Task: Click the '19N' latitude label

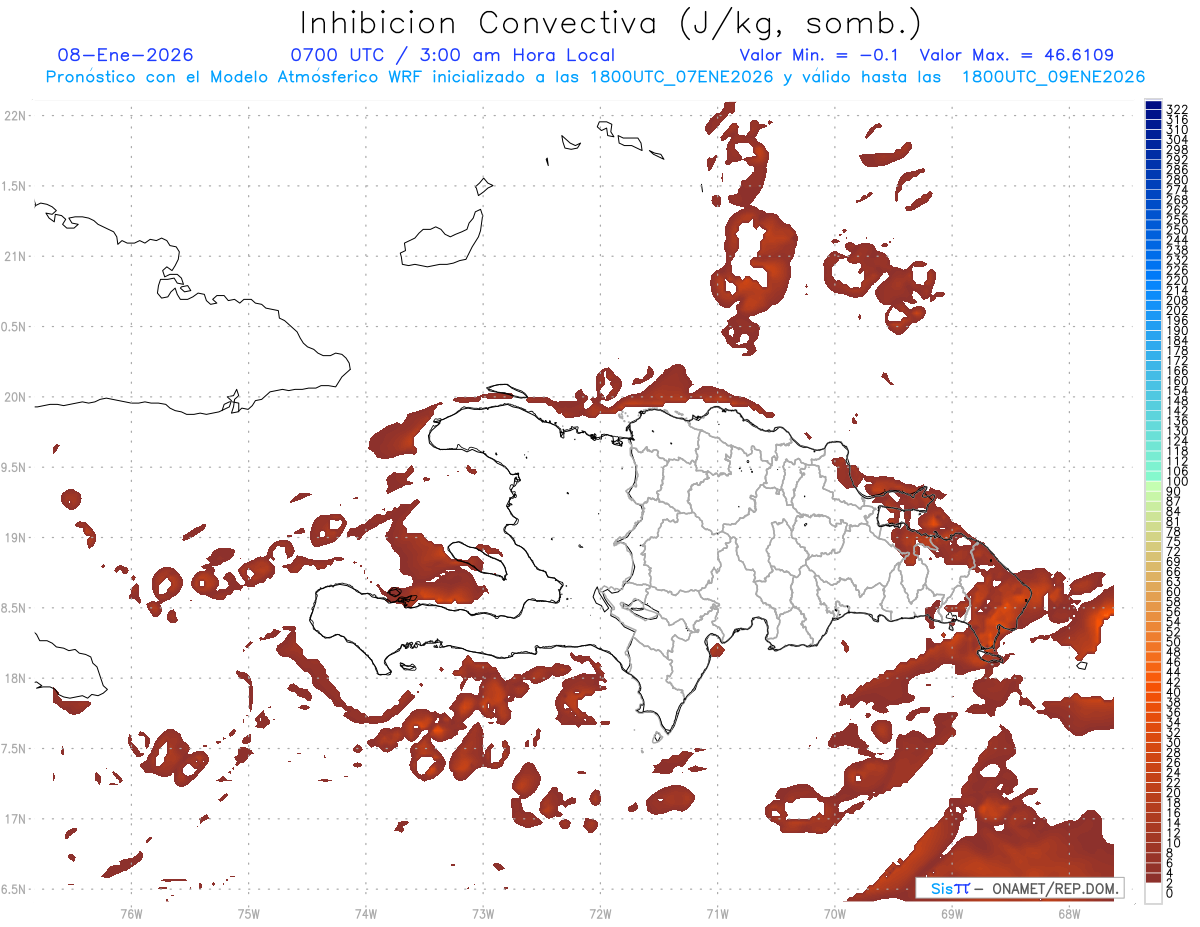Action: click(x=14, y=538)
